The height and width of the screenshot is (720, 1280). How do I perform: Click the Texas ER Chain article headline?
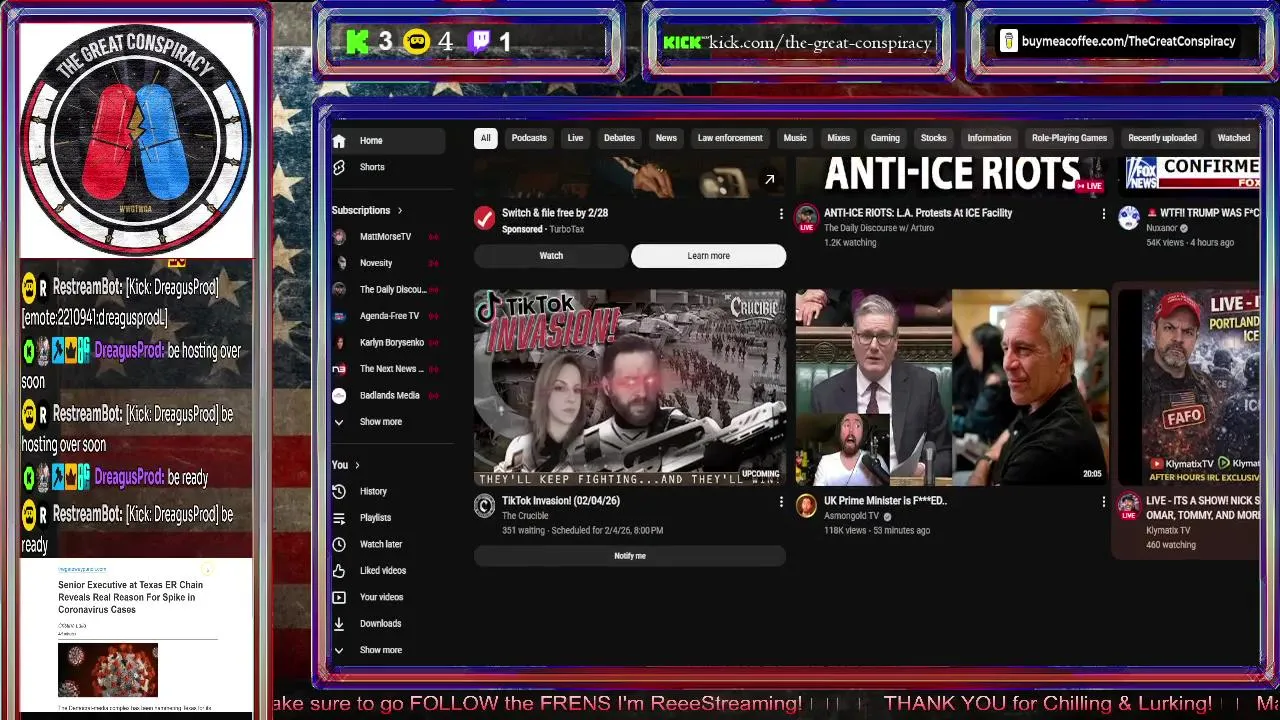[x=130, y=597]
